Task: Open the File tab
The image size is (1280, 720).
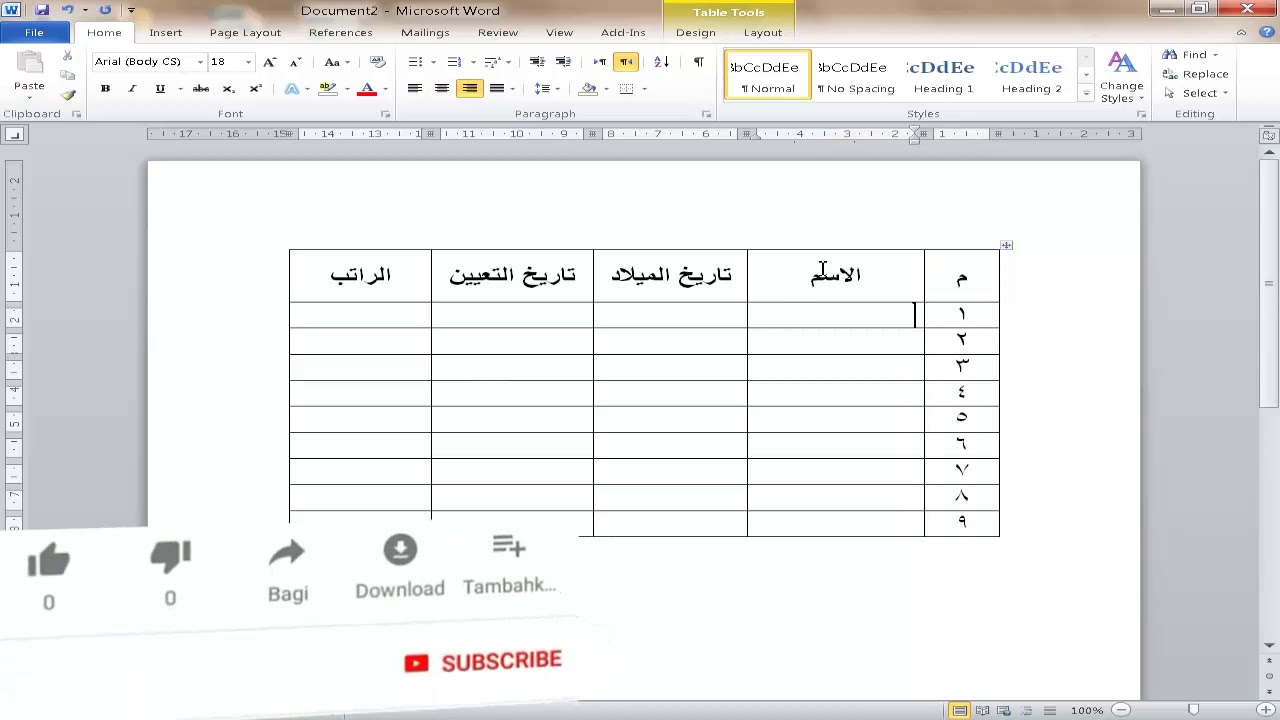Action: coord(34,32)
